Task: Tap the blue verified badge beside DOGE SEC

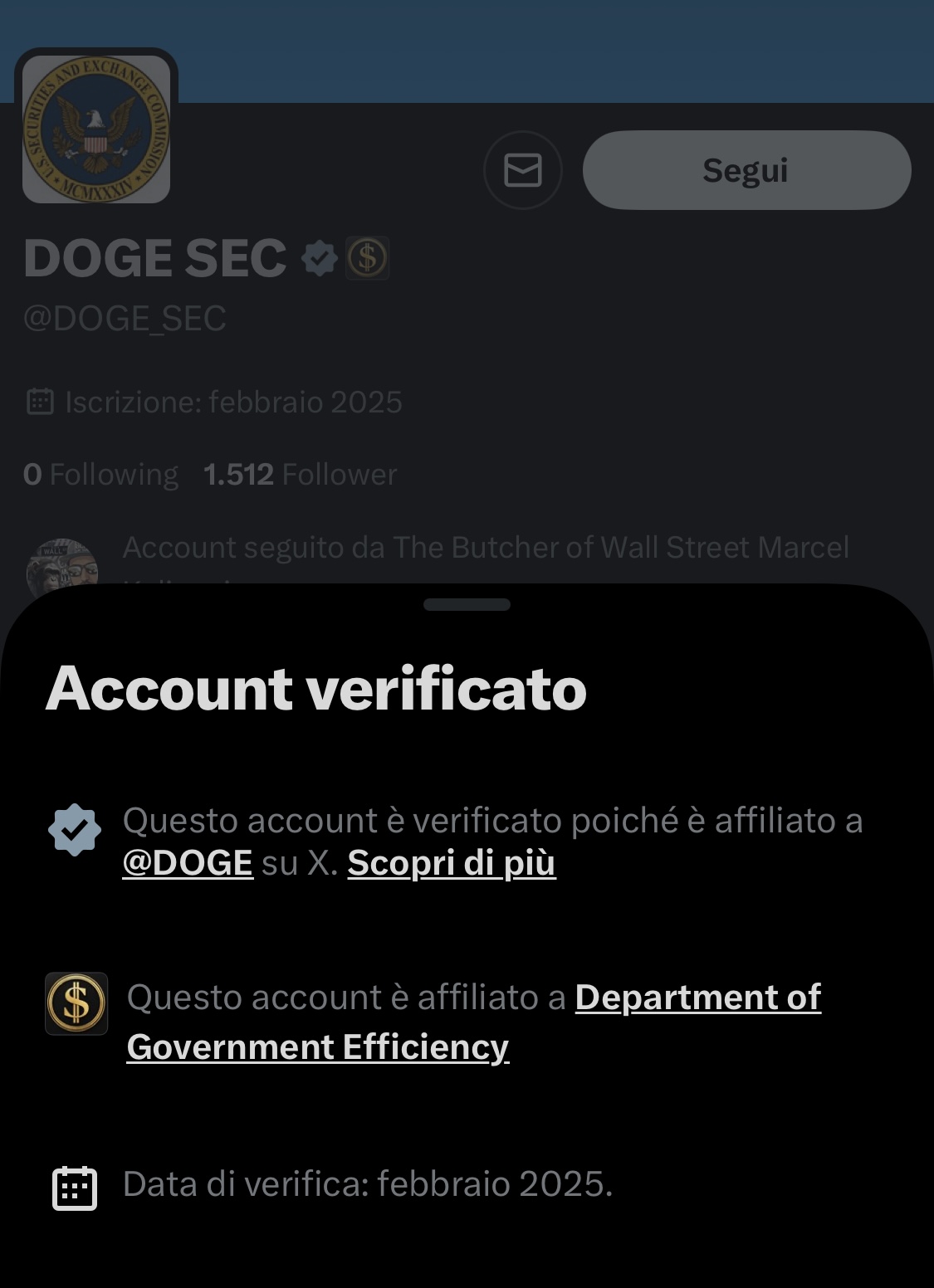Action: pyautogui.click(x=319, y=258)
